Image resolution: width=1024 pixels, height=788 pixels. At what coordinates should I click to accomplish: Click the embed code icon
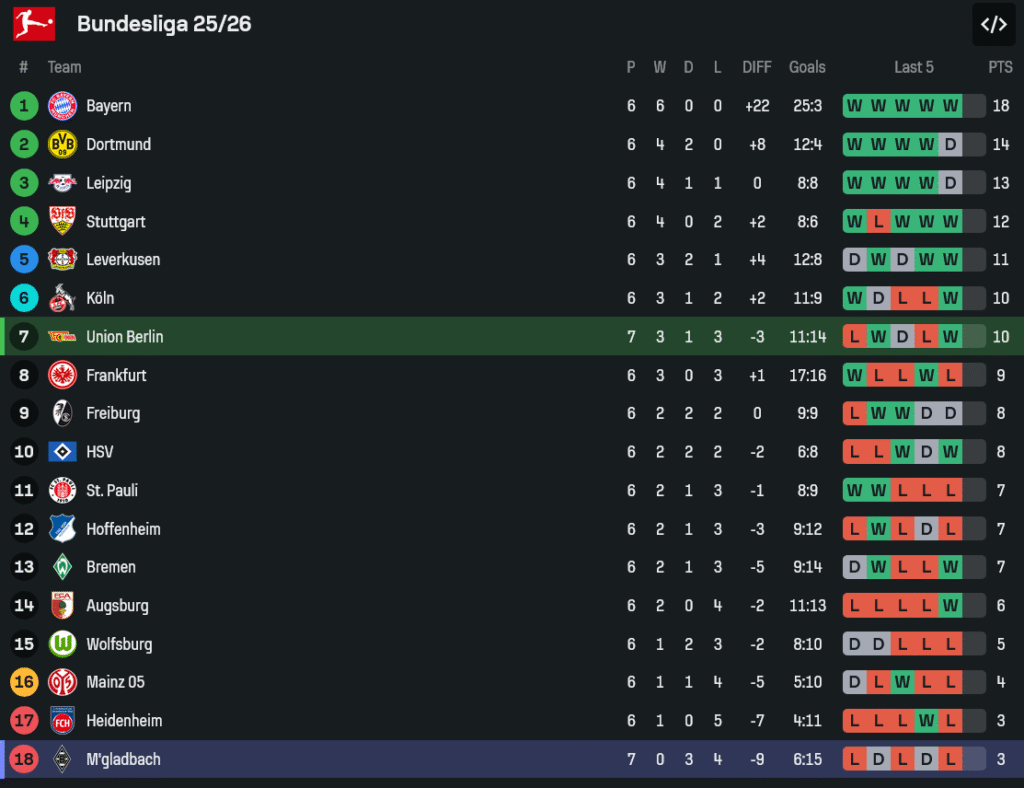(993, 25)
